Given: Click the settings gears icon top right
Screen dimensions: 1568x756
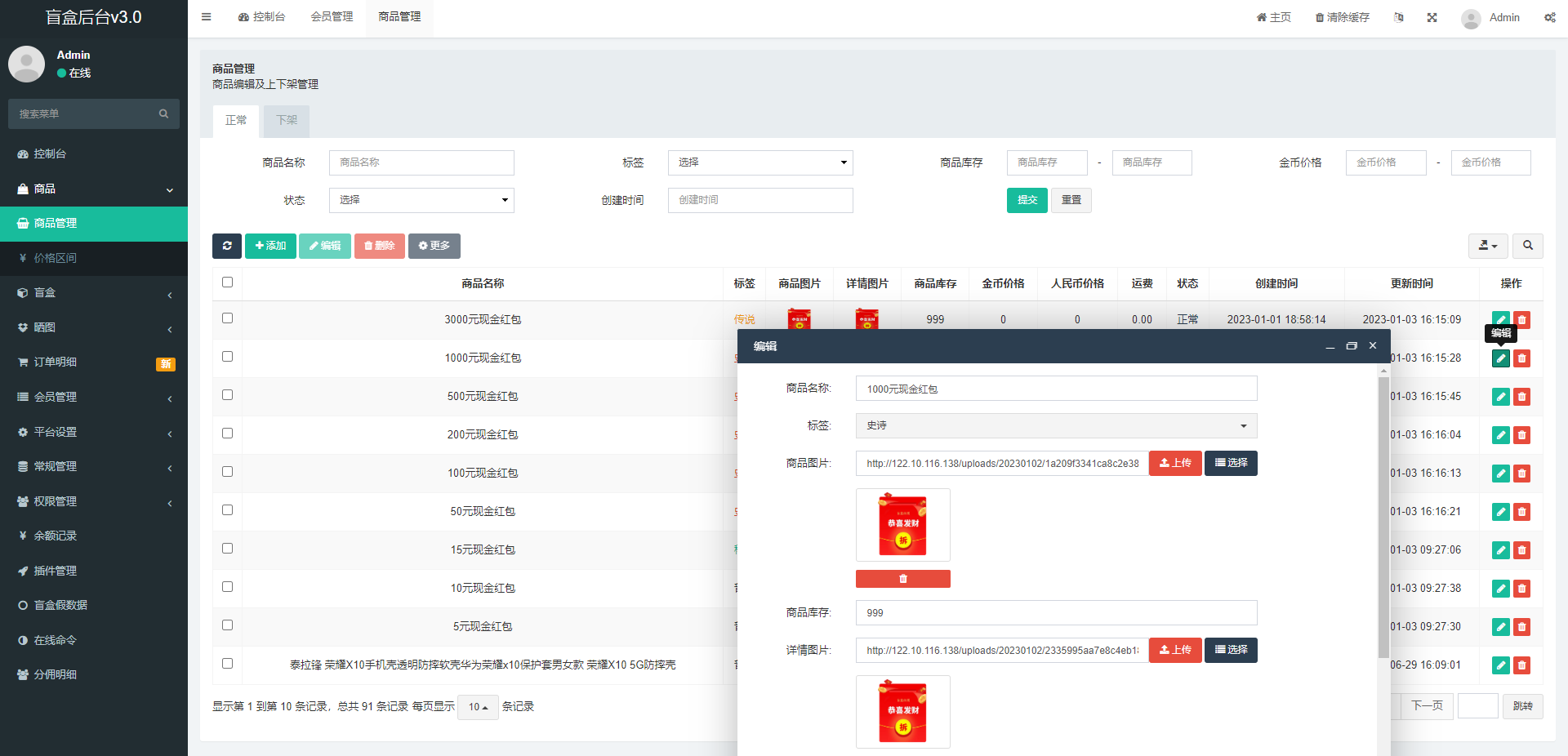Looking at the screenshot, I should coord(1549,17).
